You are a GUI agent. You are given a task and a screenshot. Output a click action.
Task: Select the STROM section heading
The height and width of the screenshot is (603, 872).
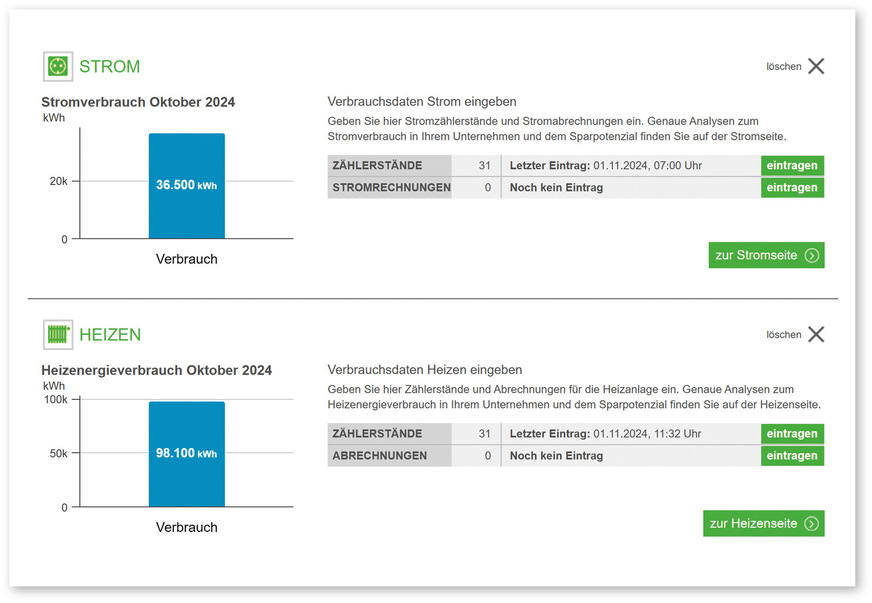point(110,67)
